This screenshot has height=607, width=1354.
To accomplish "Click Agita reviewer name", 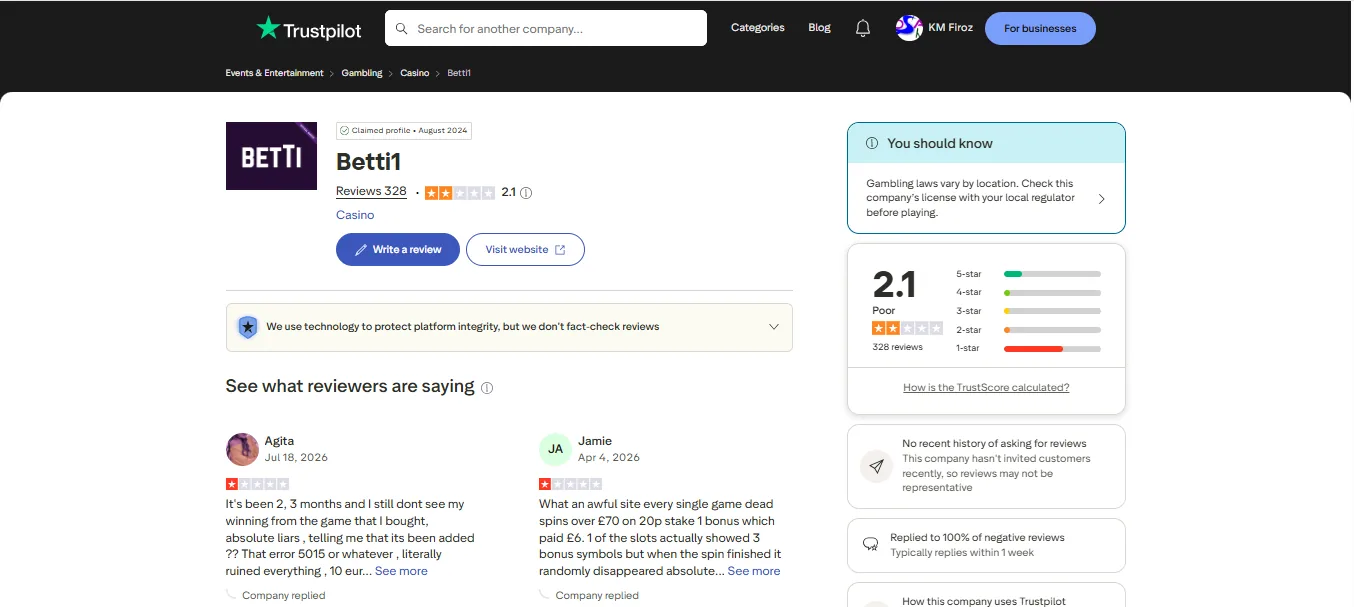I will tap(279, 441).
